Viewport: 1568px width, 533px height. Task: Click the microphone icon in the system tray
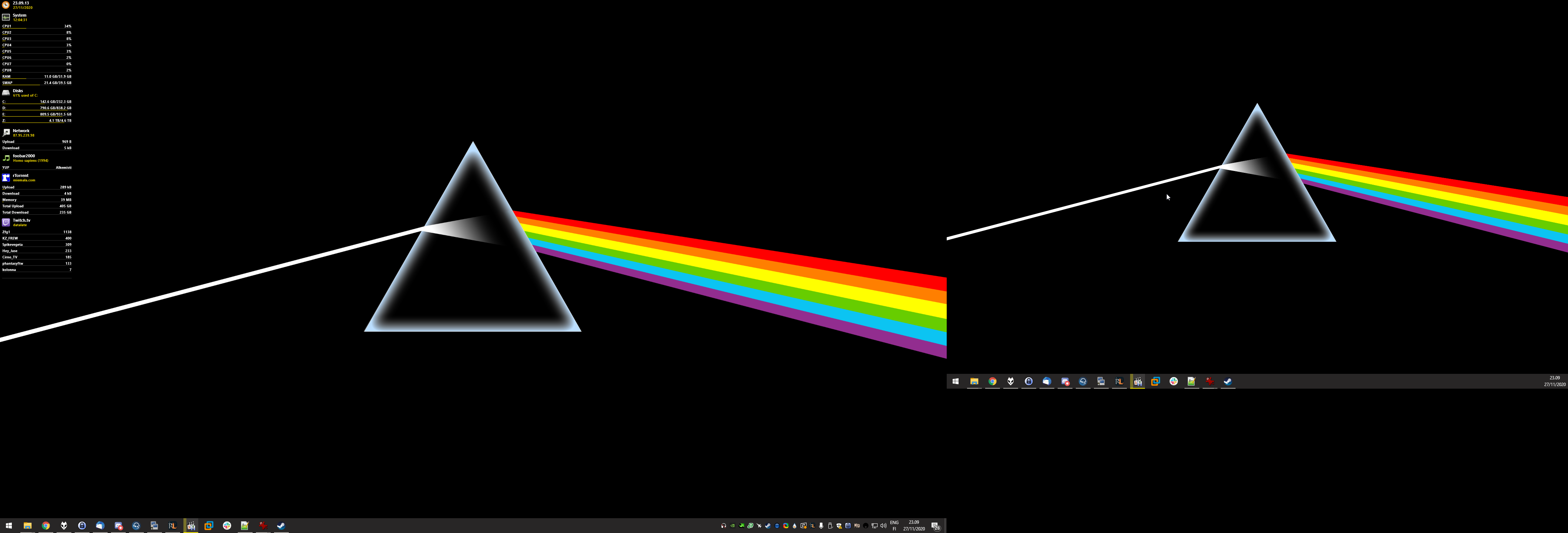point(821,526)
